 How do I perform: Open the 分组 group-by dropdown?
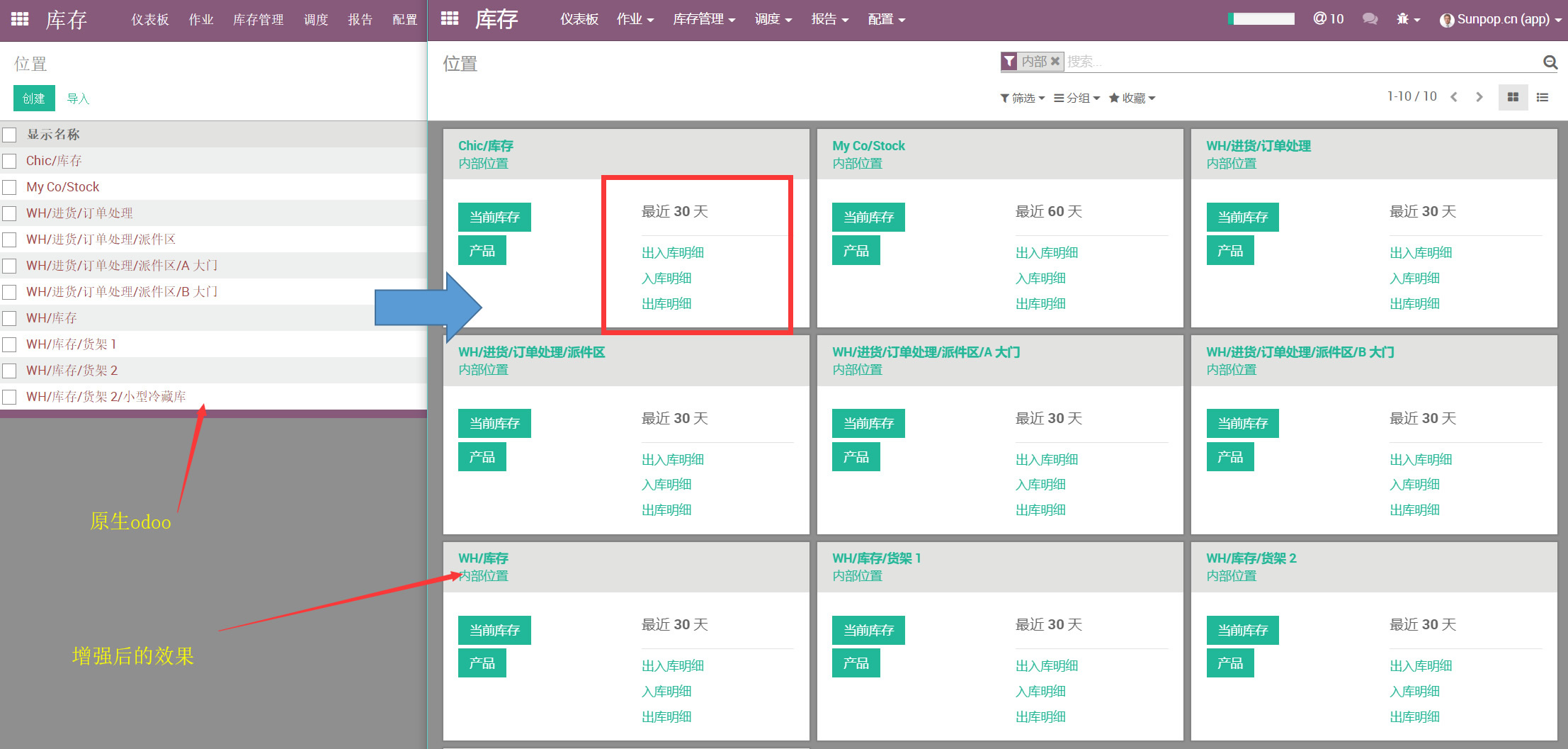(1076, 98)
